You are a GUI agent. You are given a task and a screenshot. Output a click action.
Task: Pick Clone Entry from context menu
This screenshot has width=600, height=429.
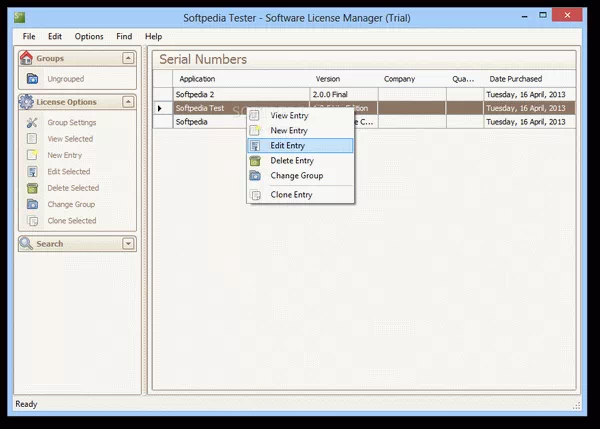pyautogui.click(x=291, y=195)
